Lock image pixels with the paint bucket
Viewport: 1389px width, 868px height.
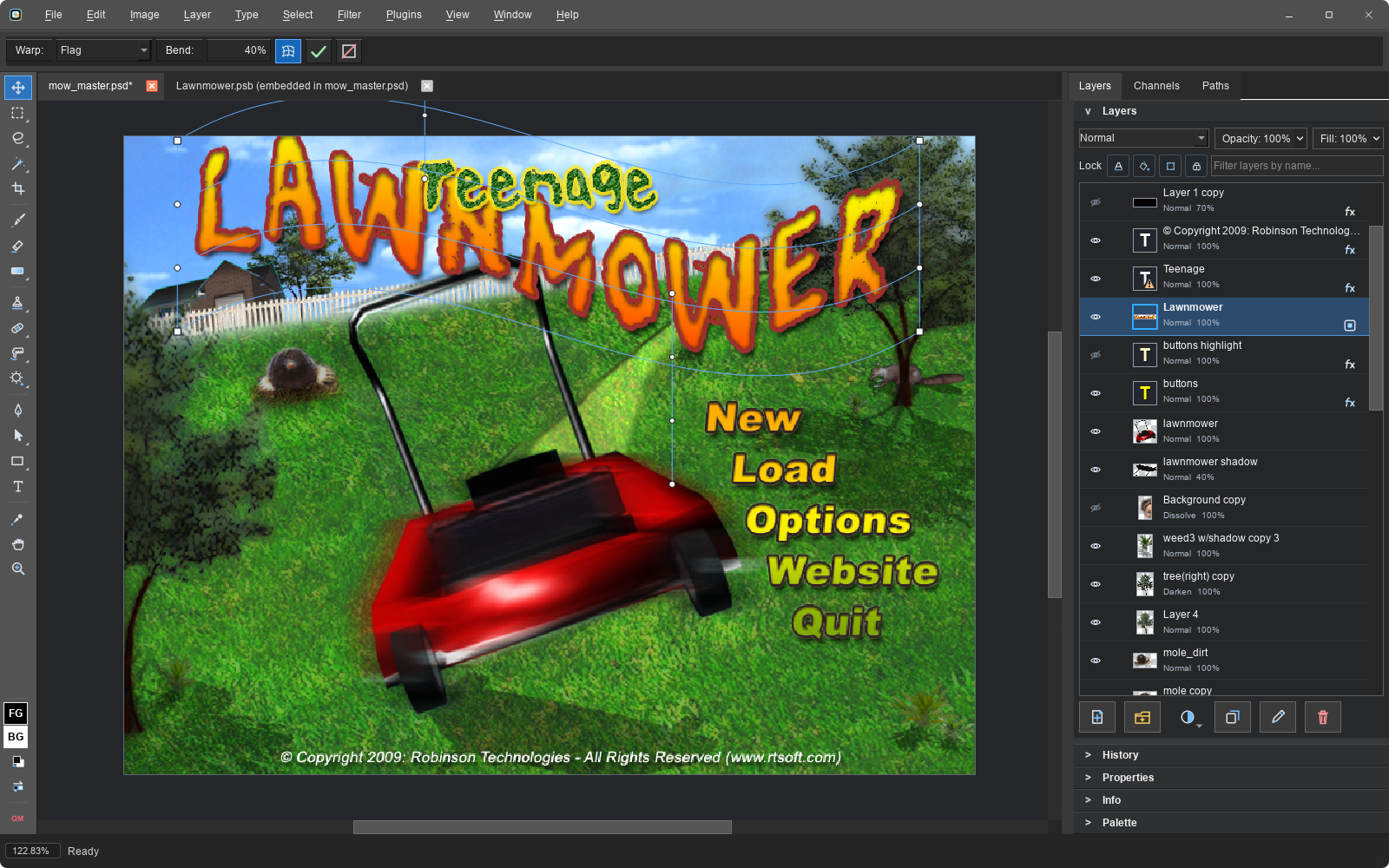[1144, 166]
